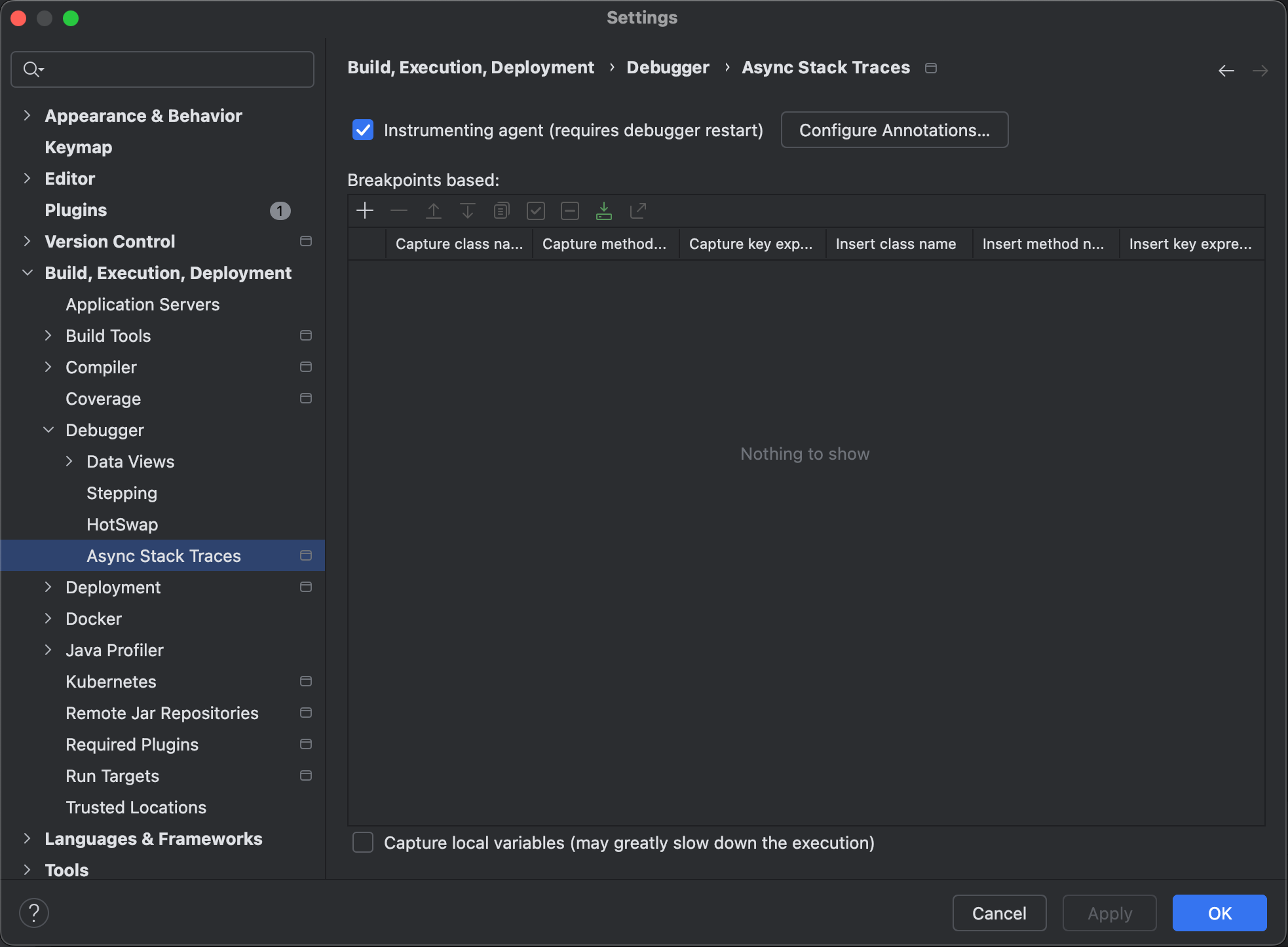
Task: Select Debugger in the breadcrumb path
Action: 668,67
